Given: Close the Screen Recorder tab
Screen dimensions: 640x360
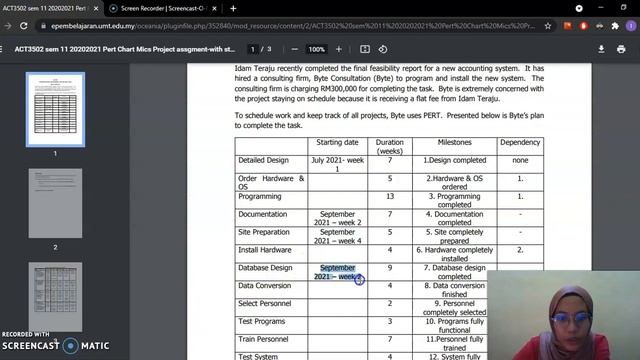Looking at the screenshot, I should (x=214, y=8).
